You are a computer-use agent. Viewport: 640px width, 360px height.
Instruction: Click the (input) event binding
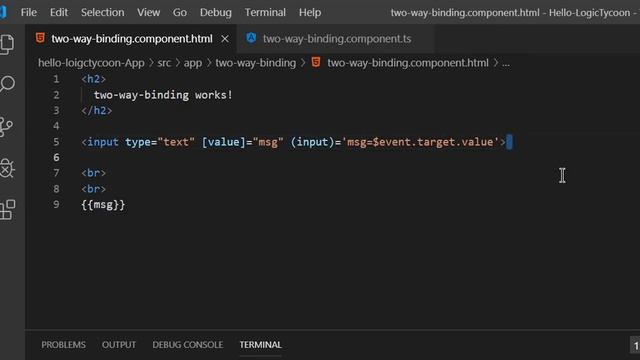click(x=312, y=142)
